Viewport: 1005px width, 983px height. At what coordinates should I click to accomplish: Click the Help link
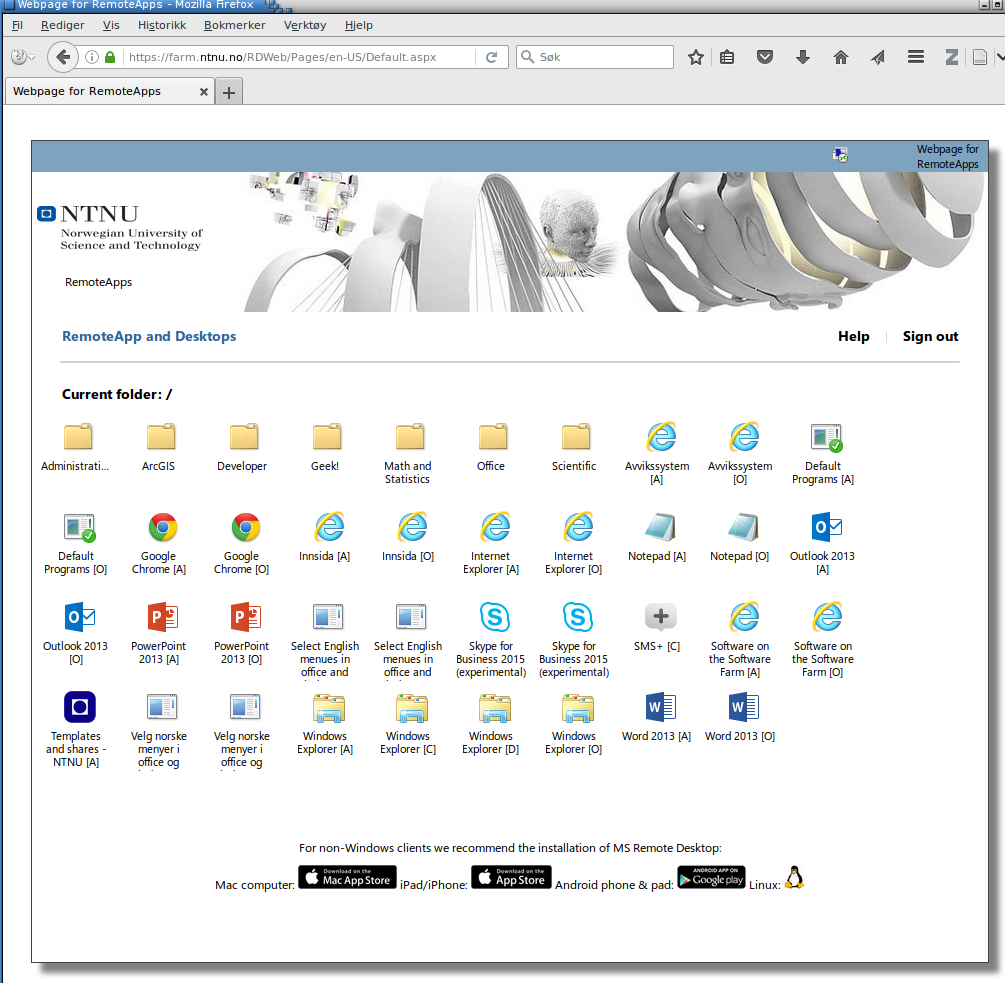[854, 336]
